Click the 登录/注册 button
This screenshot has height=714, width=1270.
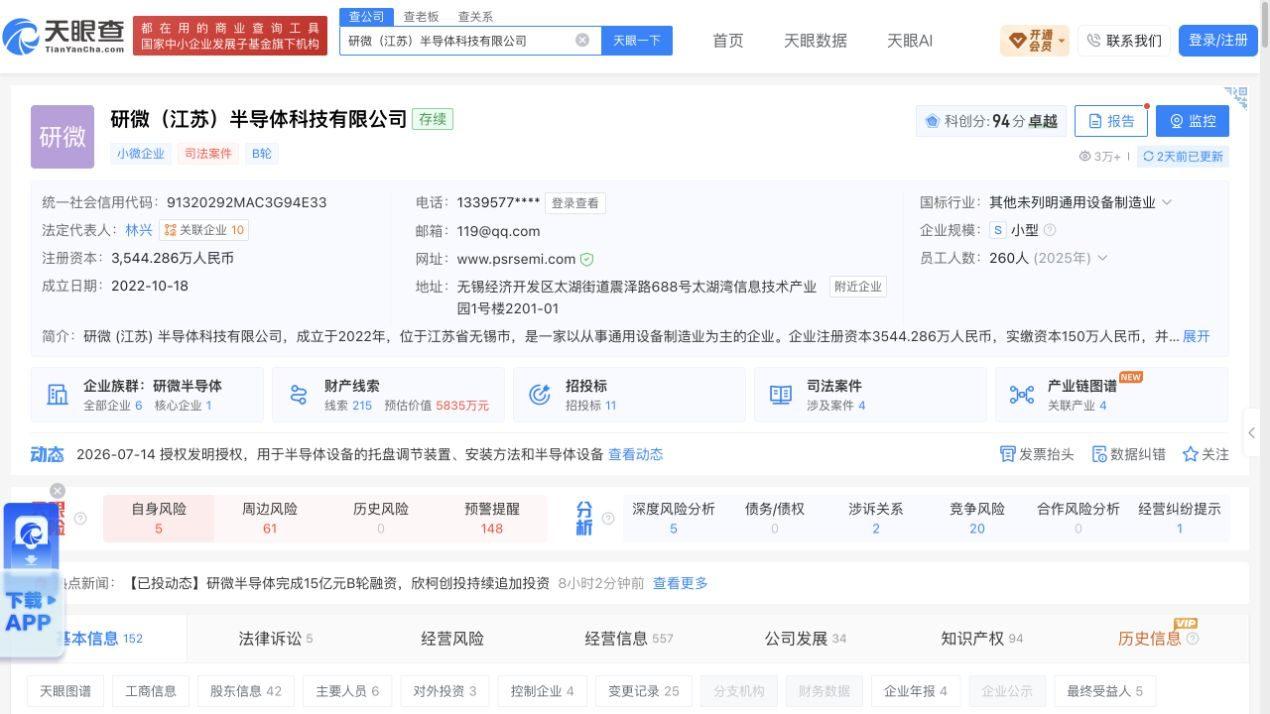[1218, 41]
